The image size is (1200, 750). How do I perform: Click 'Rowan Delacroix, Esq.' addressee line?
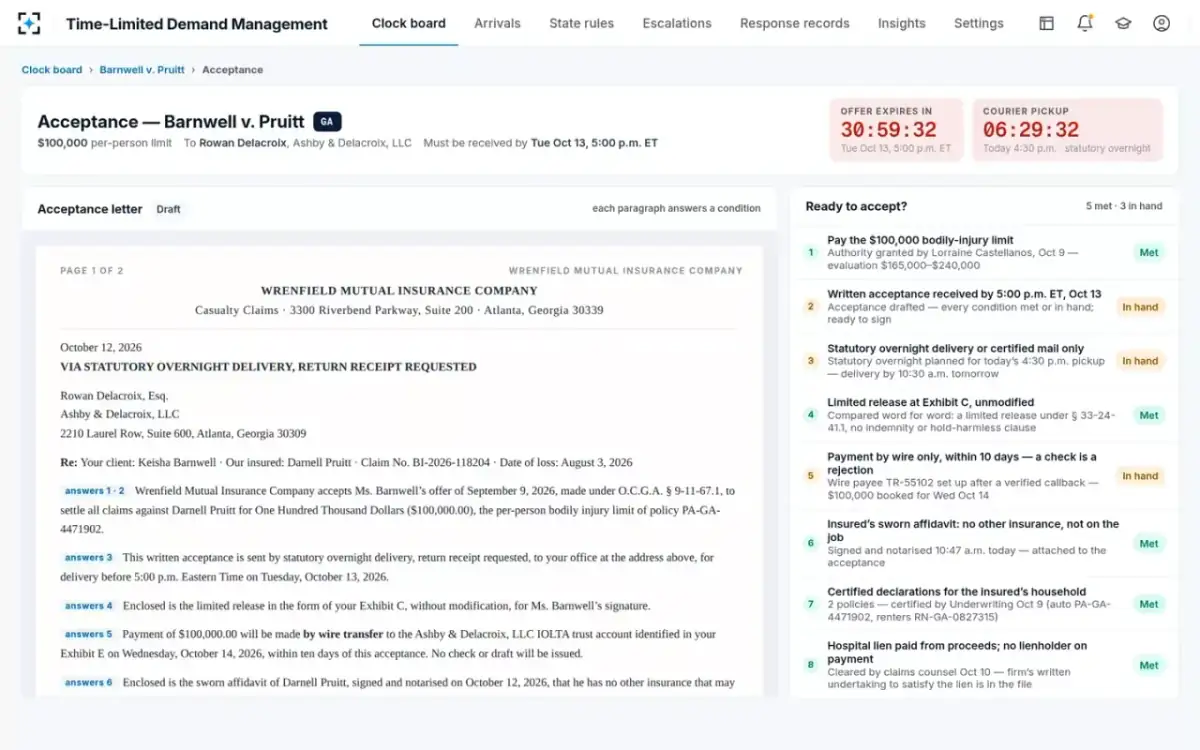[x=114, y=396]
